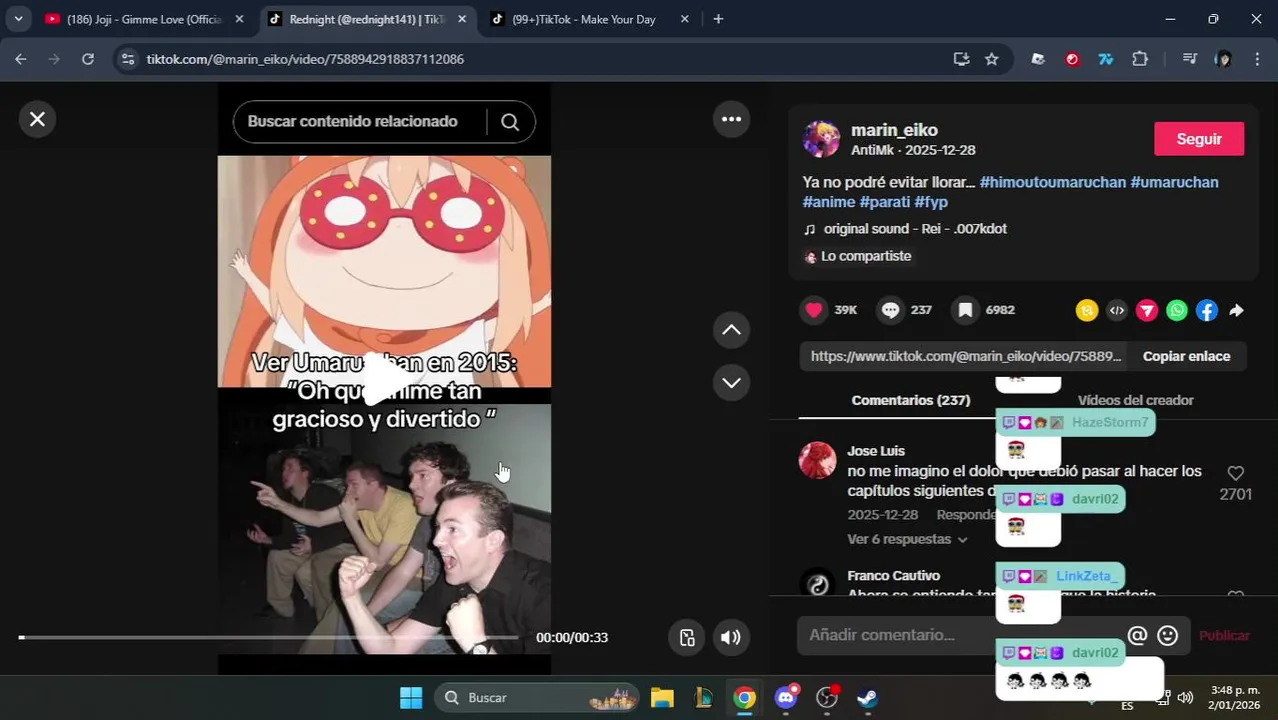Switch to Comentarios (237) tab

(911, 400)
